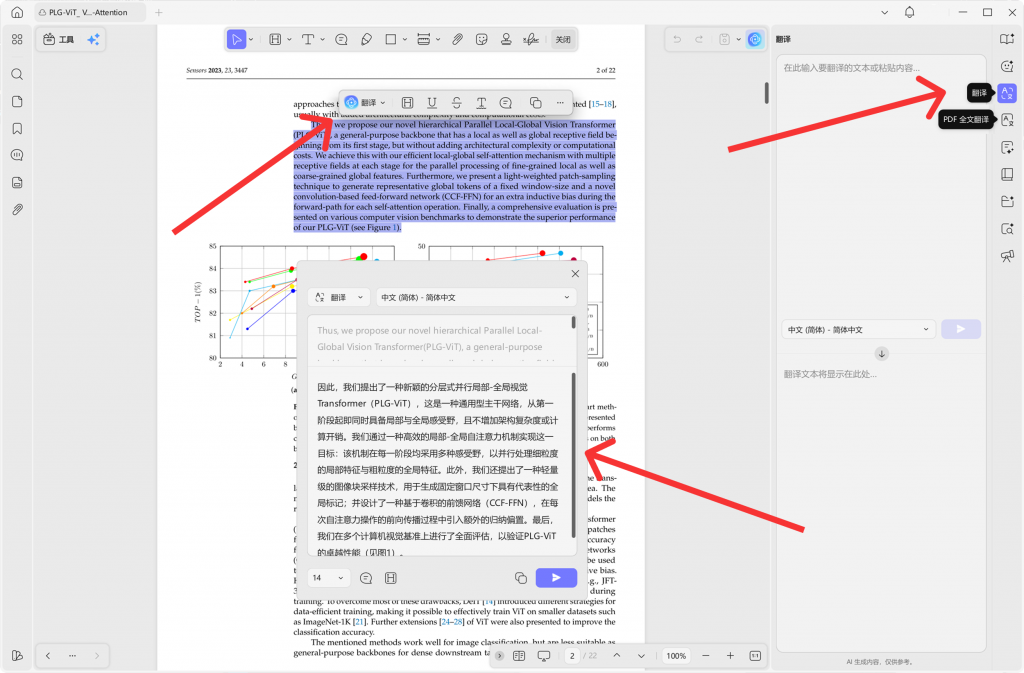Click the send translate button in right panel
1024x673 pixels.
[x=961, y=330]
